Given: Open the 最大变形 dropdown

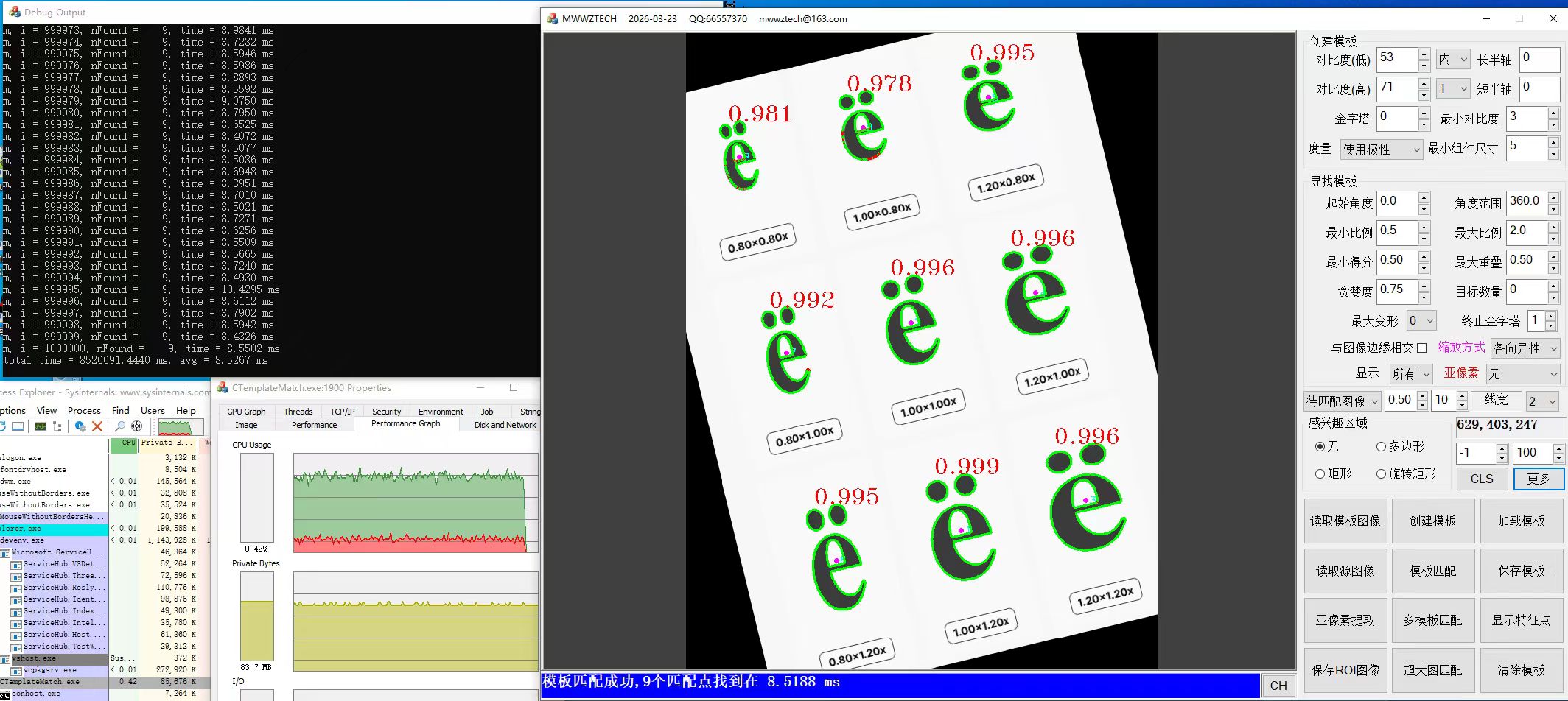Looking at the screenshot, I should 1421,320.
